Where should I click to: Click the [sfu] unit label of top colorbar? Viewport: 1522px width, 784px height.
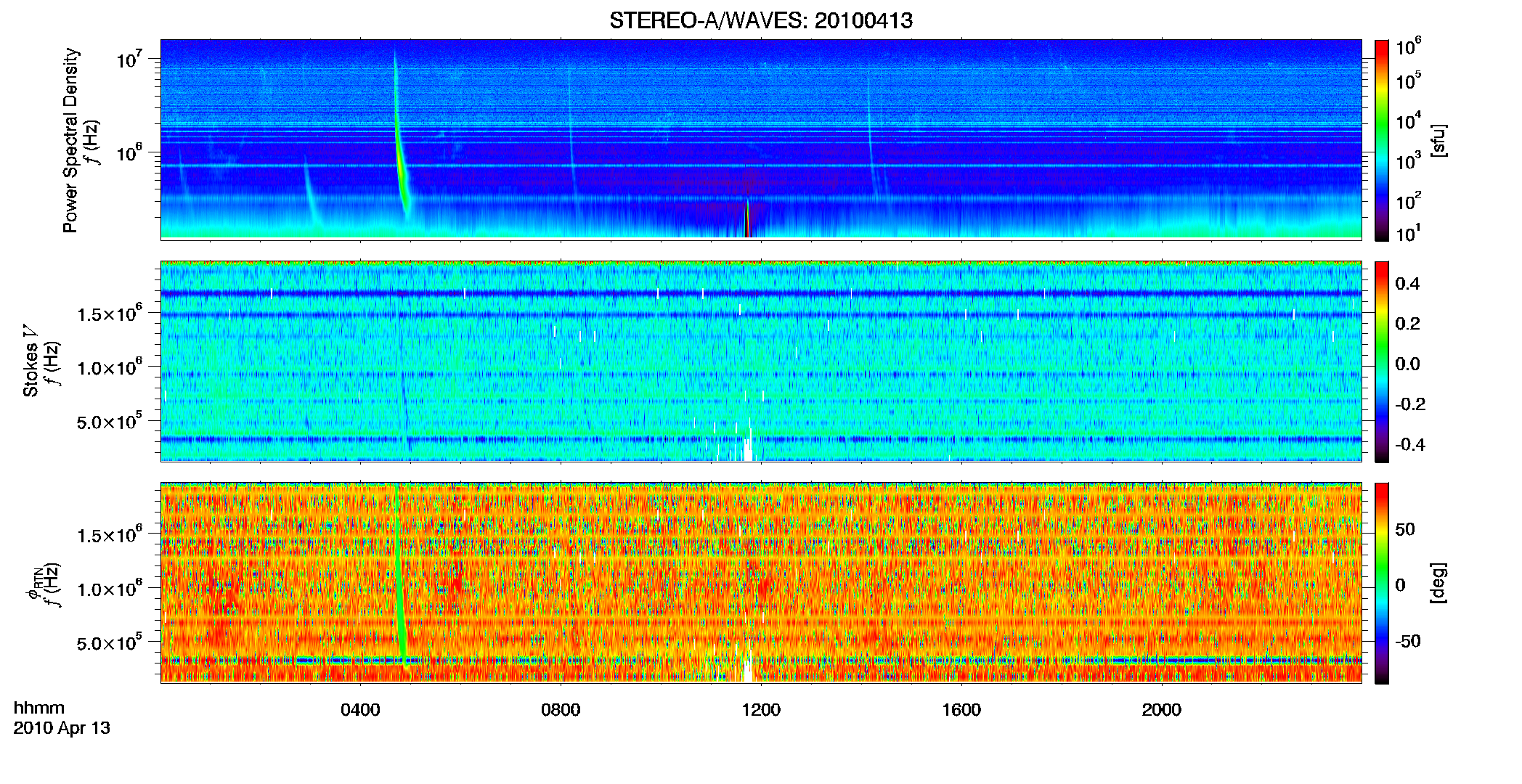coord(1438,140)
